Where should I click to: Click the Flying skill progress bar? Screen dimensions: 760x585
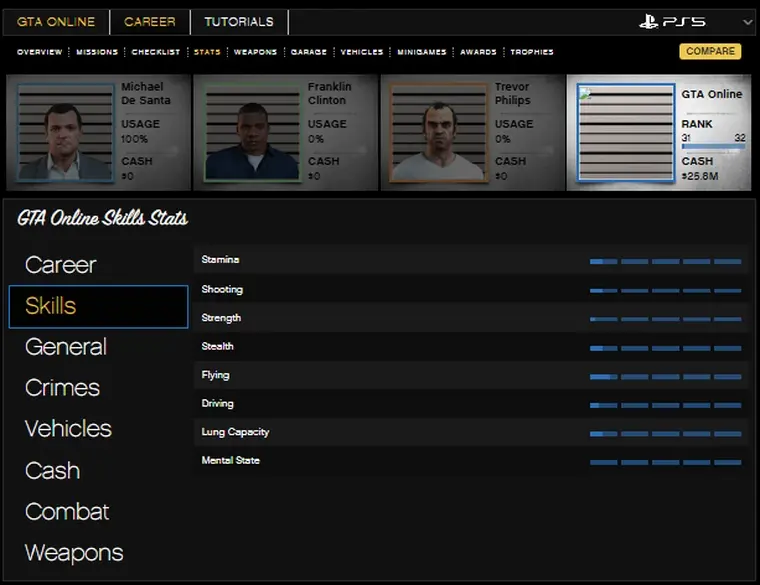[x=665, y=376]
